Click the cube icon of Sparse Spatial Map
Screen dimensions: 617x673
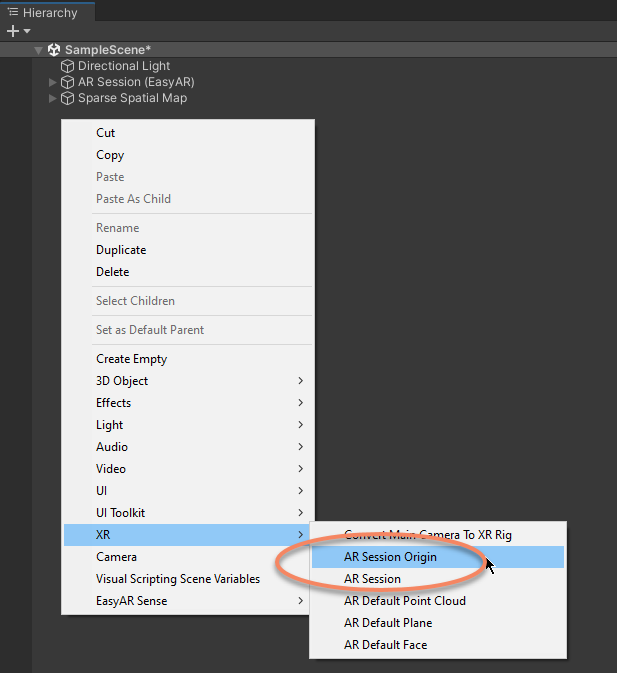click(67, 98)
